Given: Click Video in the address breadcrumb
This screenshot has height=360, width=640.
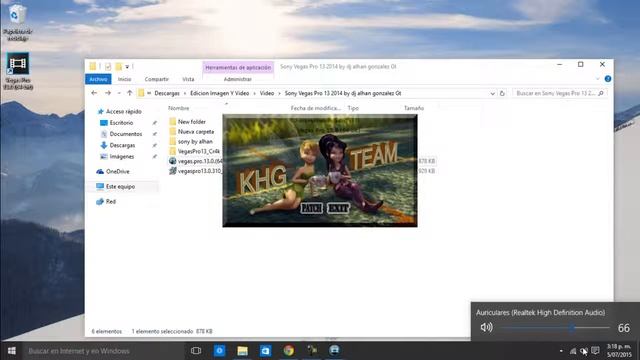Looking at the screenshot, I should [x=267, y=93].
